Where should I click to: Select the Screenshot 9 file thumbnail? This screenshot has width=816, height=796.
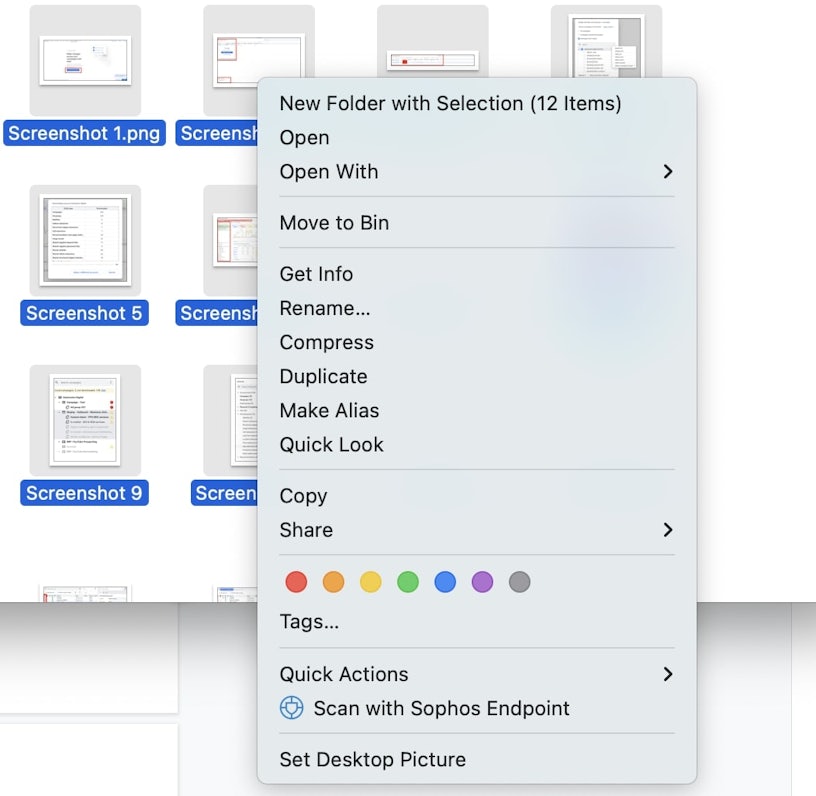(x=85, y=420)
